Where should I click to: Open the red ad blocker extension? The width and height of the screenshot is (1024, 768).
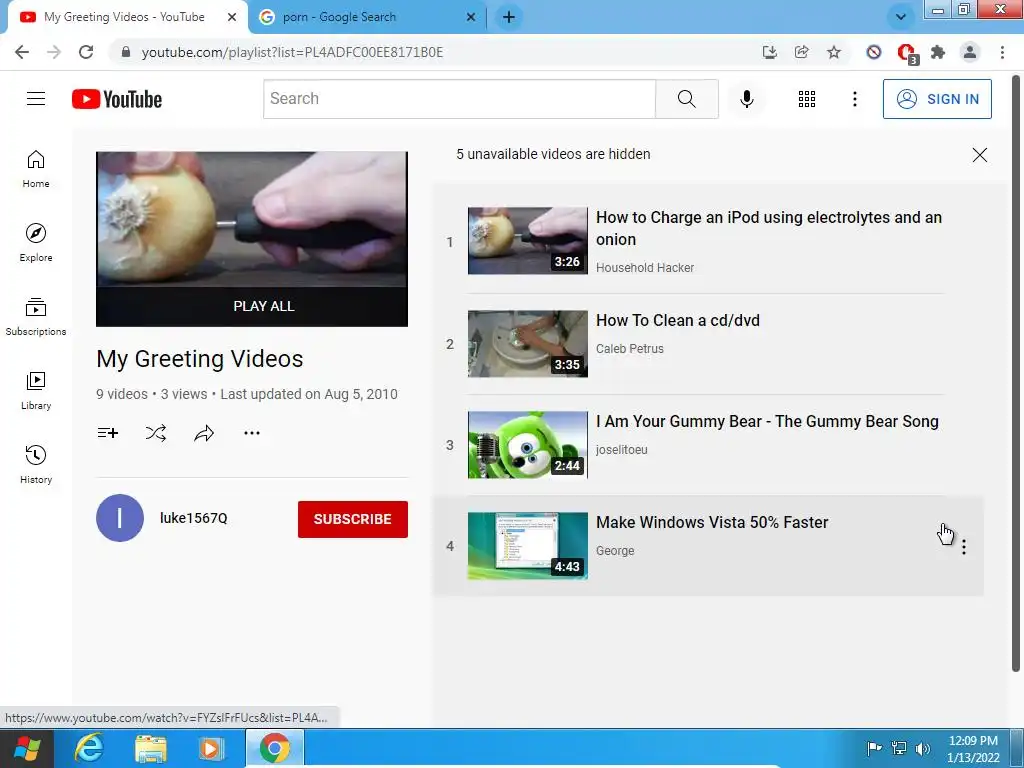coord(906,53)
